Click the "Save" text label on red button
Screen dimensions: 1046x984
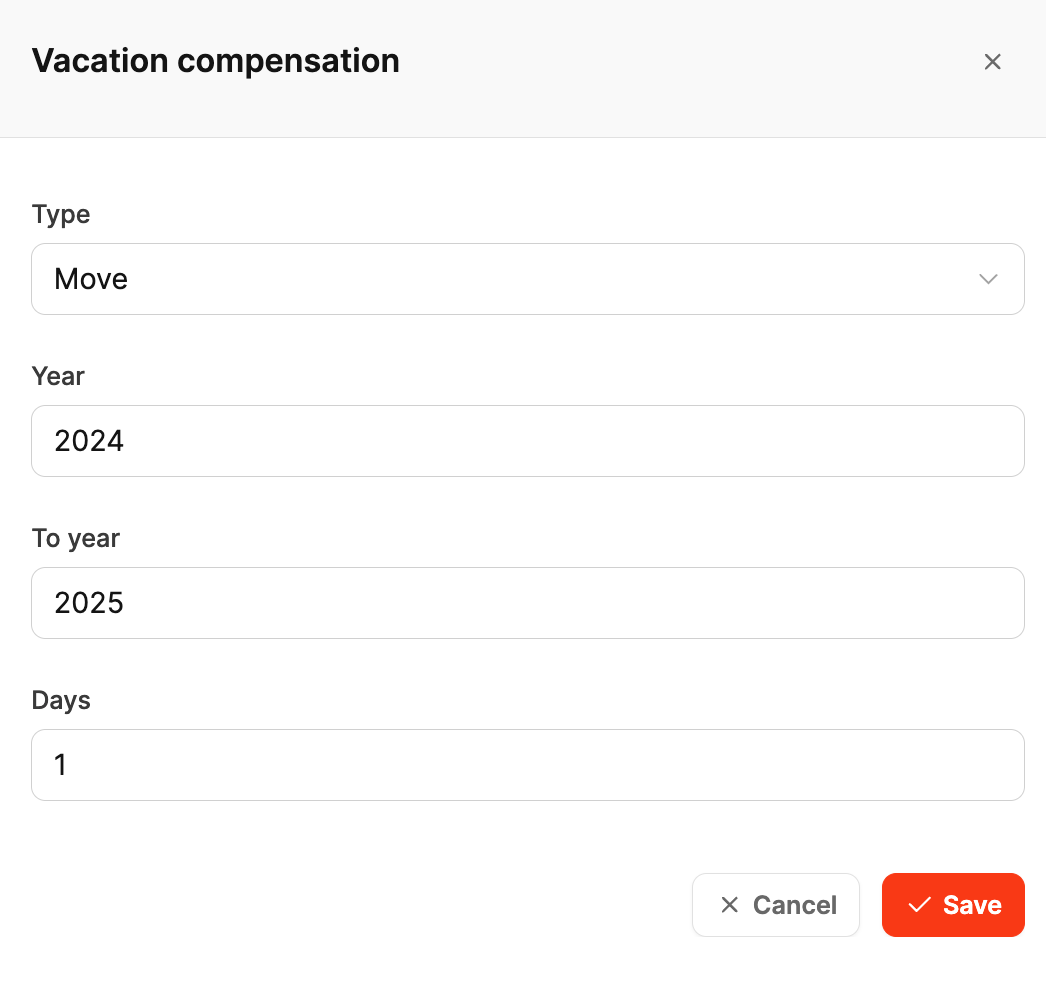click(x=972, y=905)
